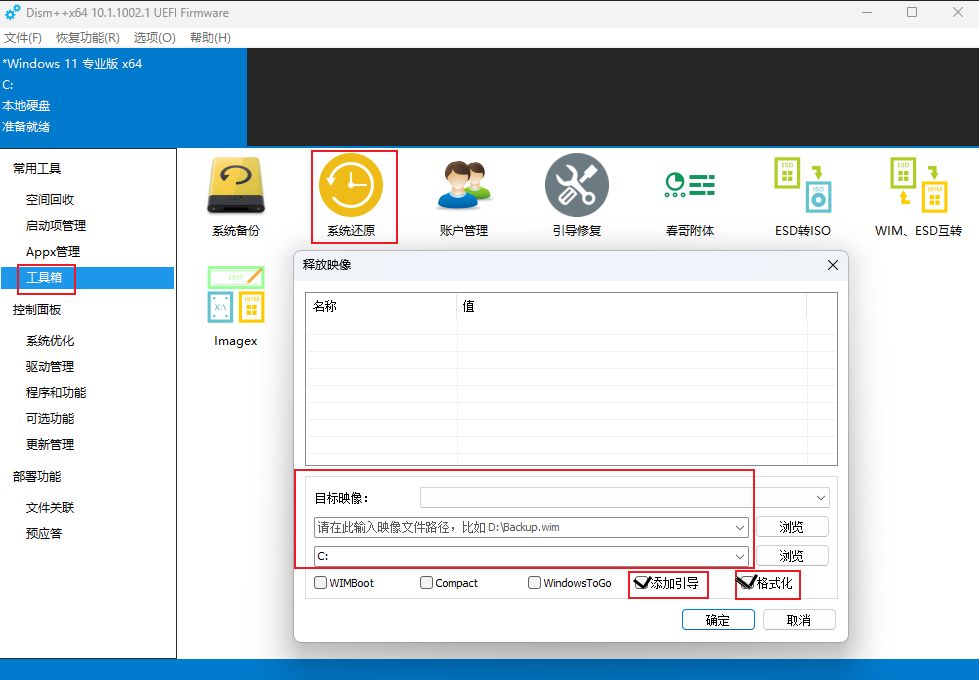
Task: Launch the Imagex tool icon
Action: pyautogui.click(x=235, y=295)
